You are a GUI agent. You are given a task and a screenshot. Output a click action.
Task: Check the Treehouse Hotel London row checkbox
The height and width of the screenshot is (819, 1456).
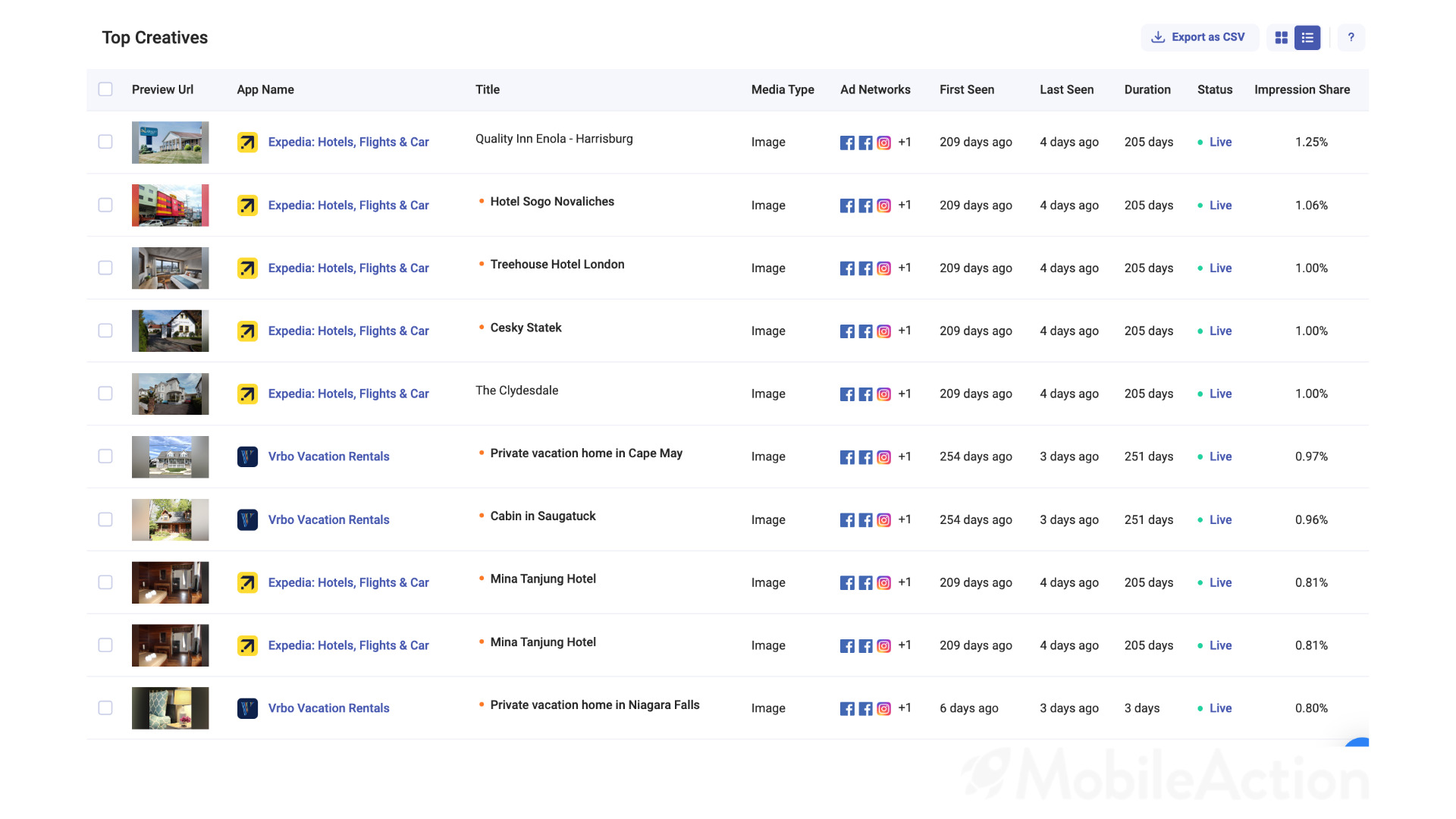click(105, 268)
